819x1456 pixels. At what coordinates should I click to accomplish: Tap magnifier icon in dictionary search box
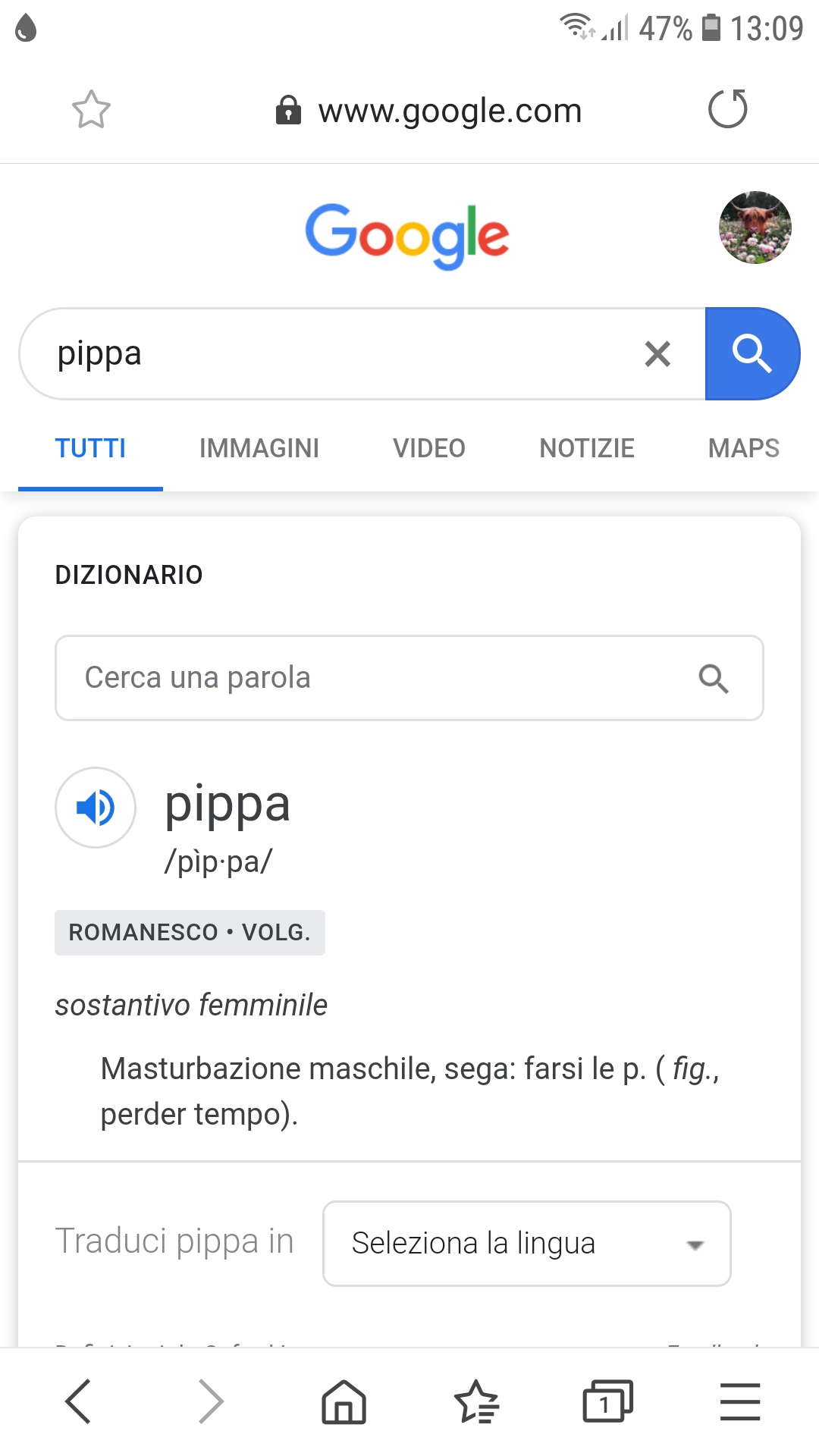(x=714, y=679)
